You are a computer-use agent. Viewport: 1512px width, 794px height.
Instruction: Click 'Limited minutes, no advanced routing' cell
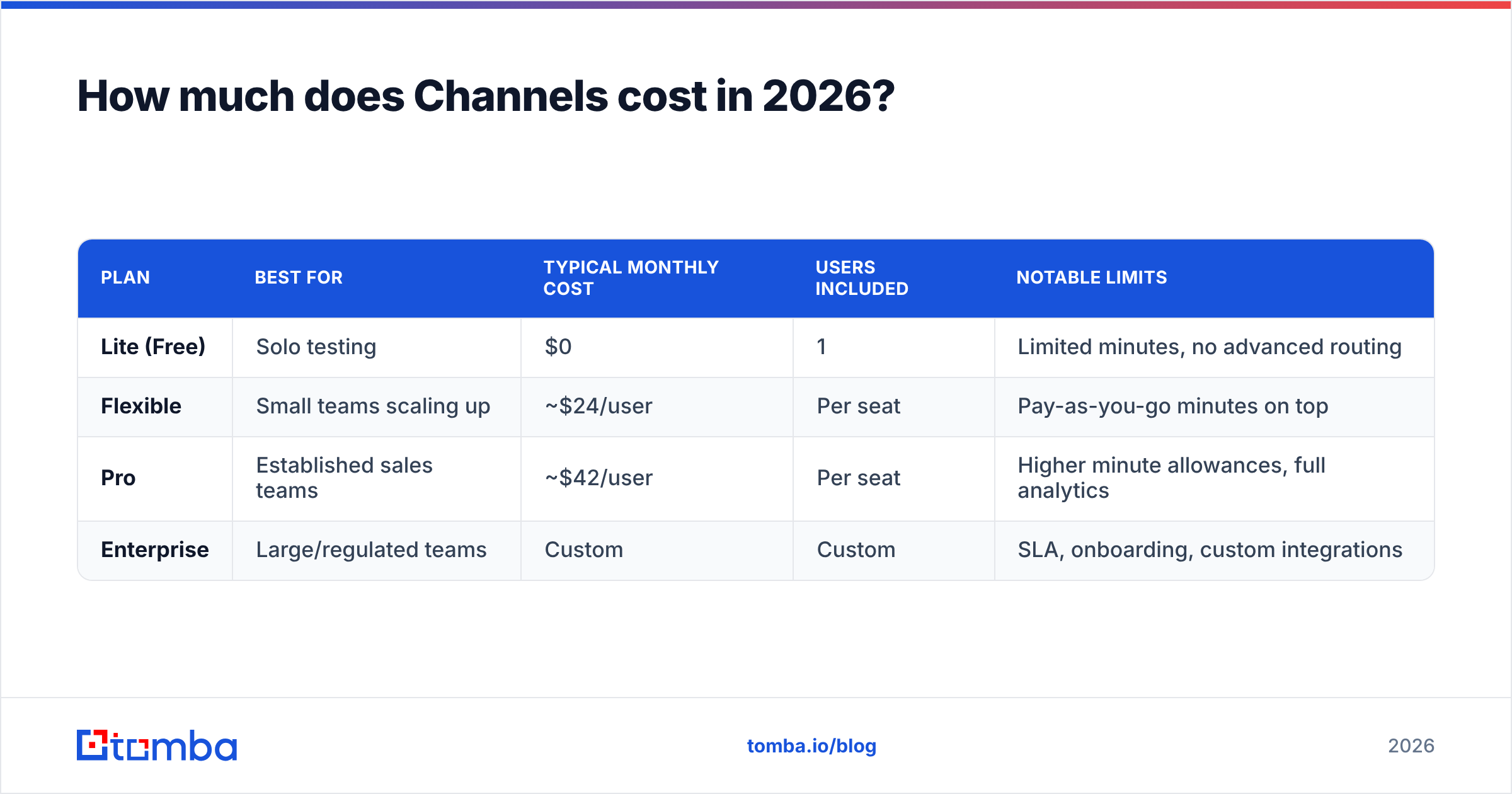(x=1215, y=347)
